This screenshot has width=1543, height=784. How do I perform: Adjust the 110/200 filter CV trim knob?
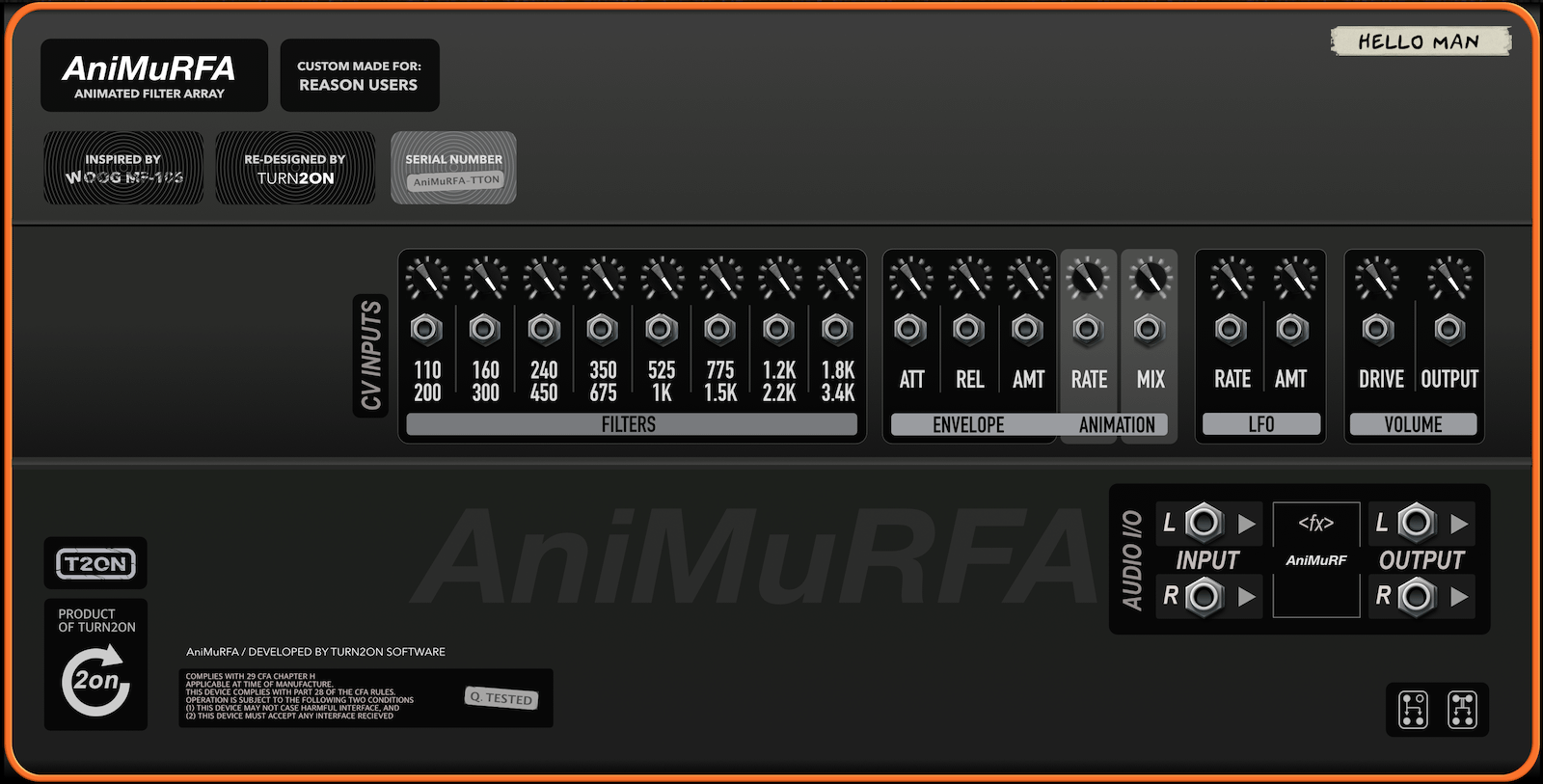427,279
